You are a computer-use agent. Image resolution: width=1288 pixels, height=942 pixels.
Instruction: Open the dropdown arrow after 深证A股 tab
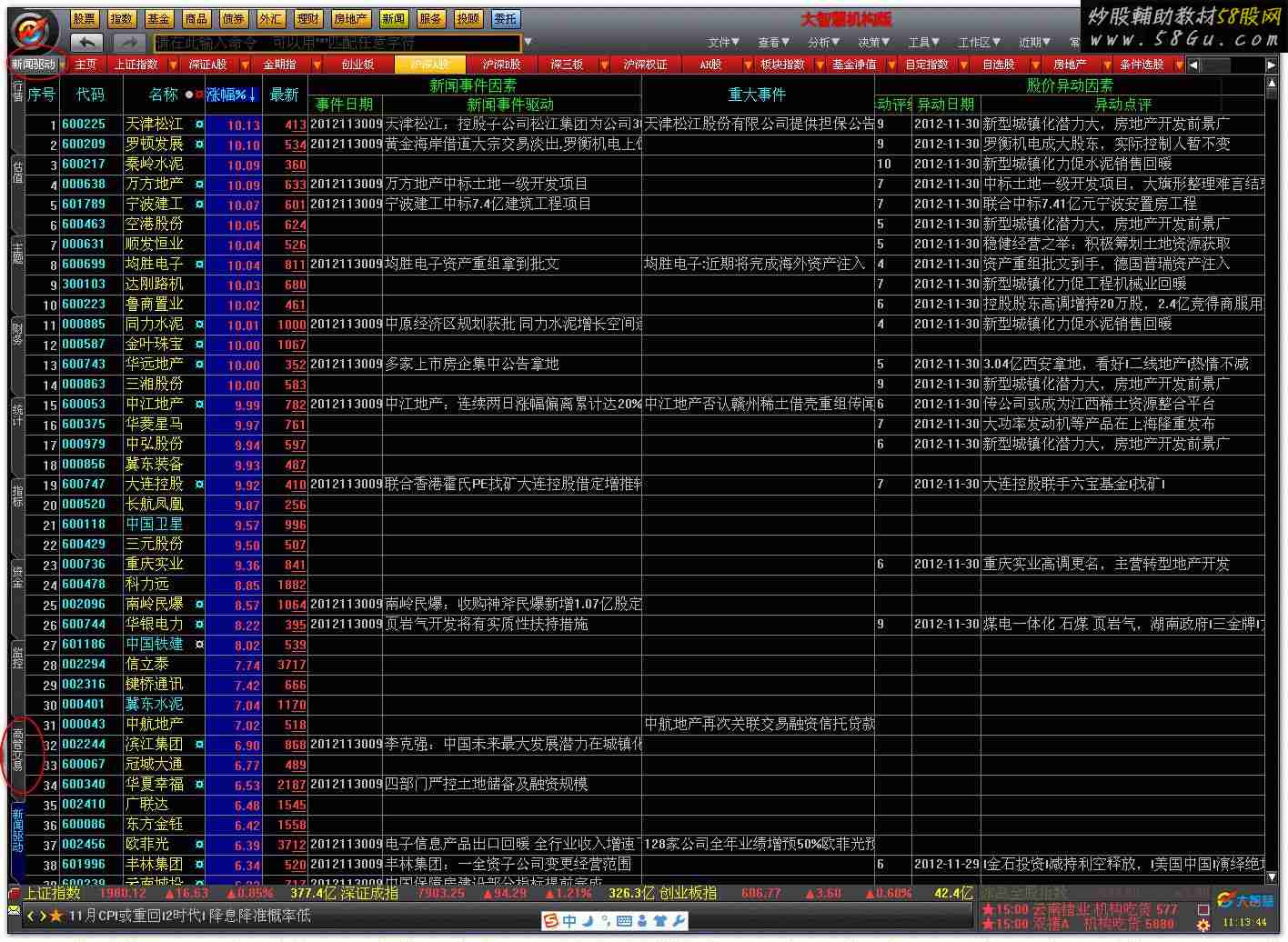point(244,65)
